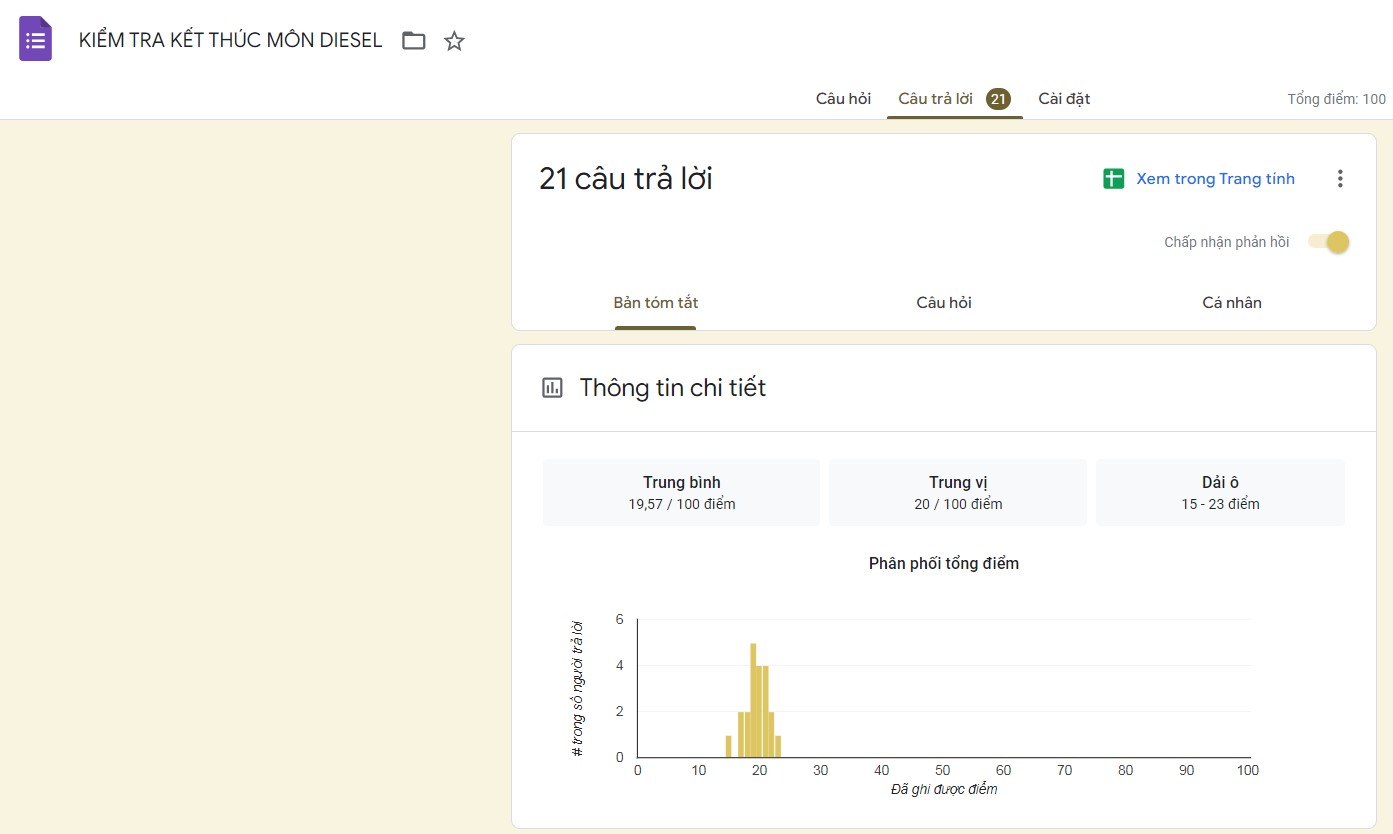1393x834 pixels.
Task: Click the form title KIỂM TRA KẾT THÚC MÔN DIESEL
Action: tap(230, 41)
